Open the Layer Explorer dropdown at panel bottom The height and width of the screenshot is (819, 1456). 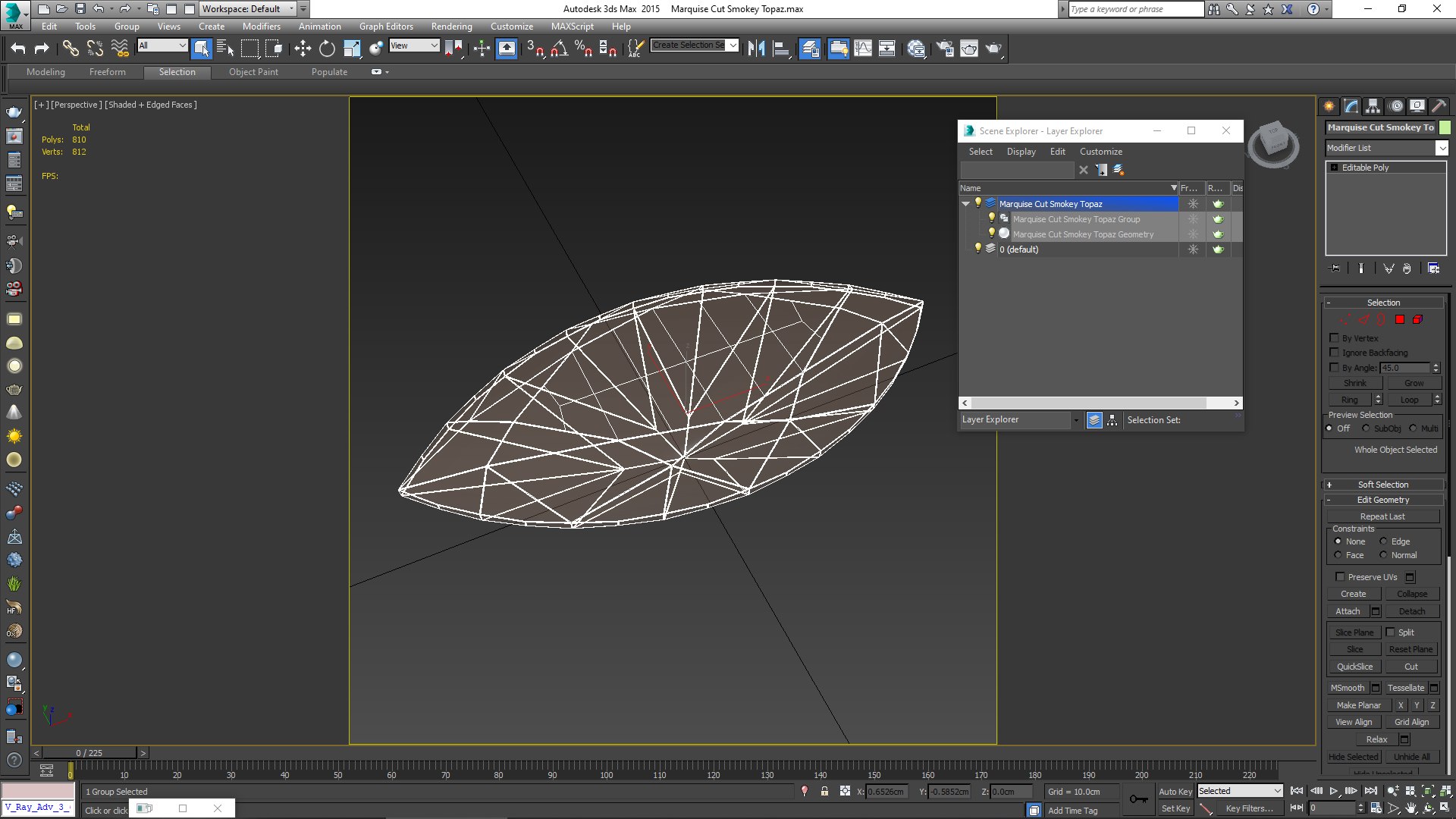pyautogui.click(x=1020, y=419)
